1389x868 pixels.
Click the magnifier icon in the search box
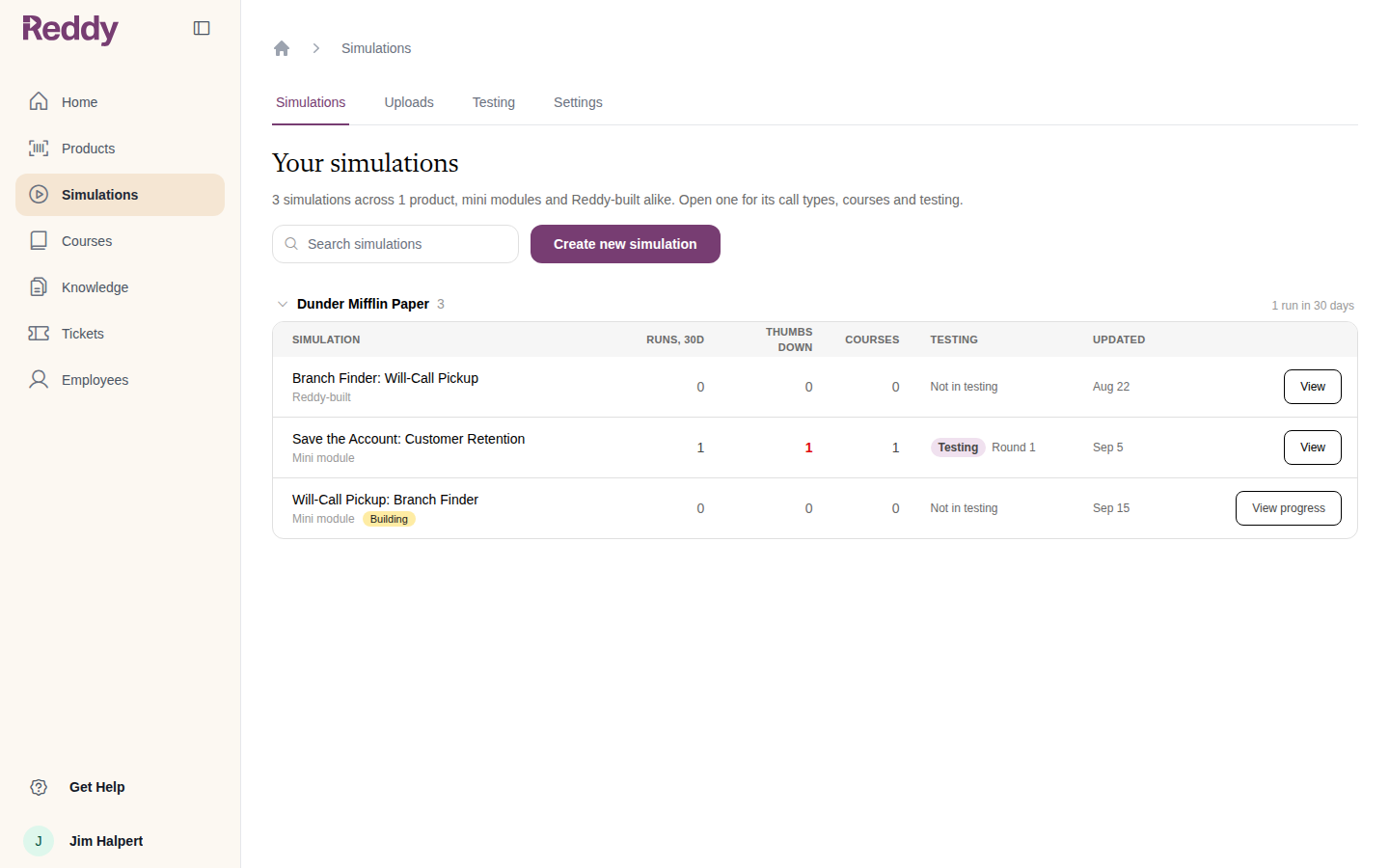[291, 244]
